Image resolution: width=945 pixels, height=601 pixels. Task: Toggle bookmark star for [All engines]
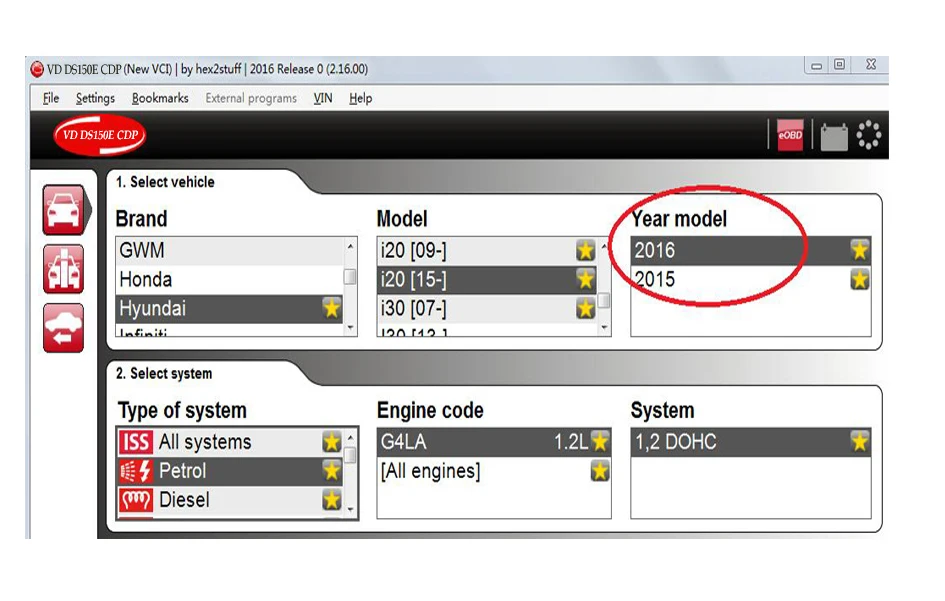(x=600, y=471)
